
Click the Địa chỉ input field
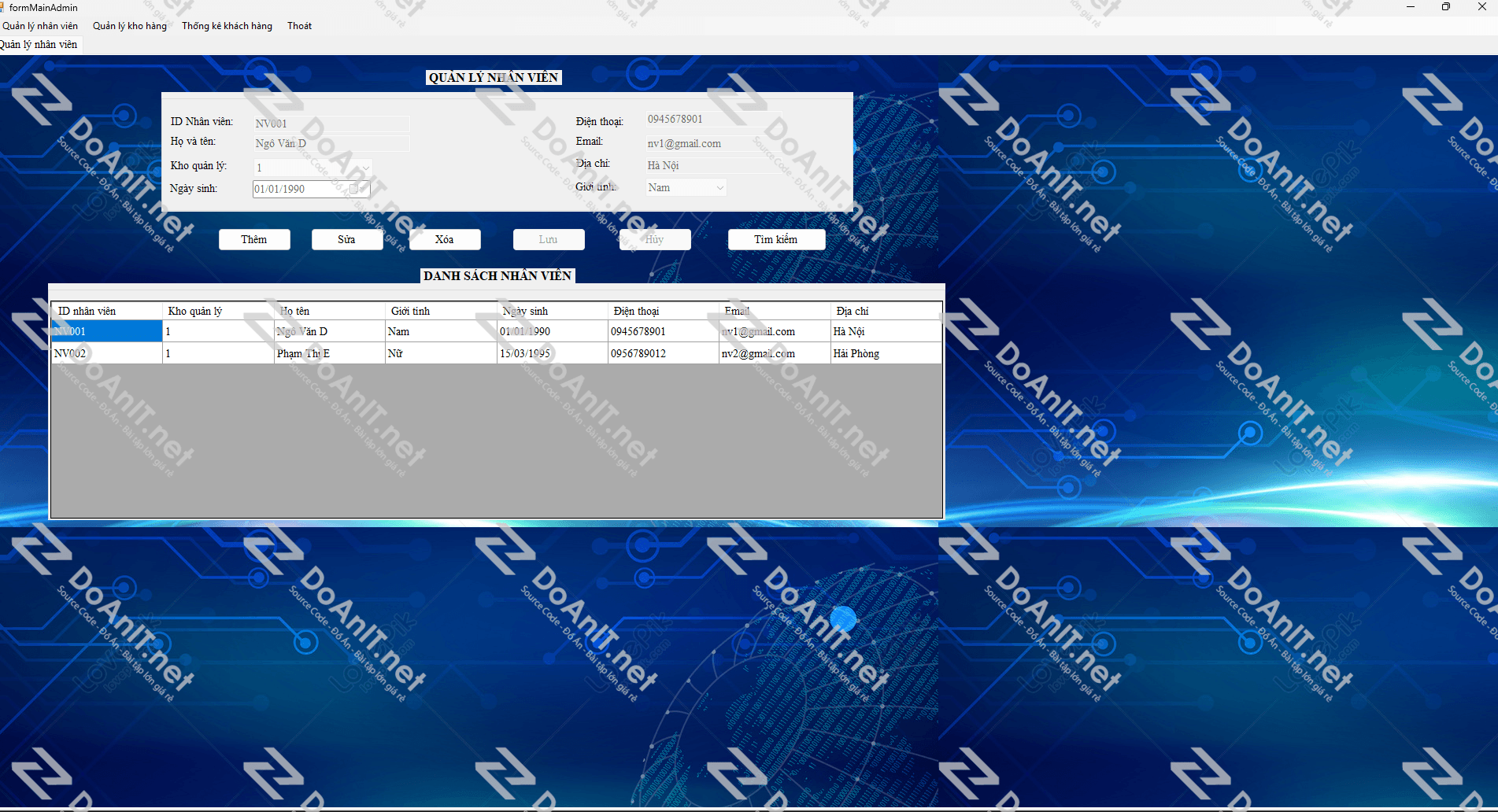(x=715, y=165)
